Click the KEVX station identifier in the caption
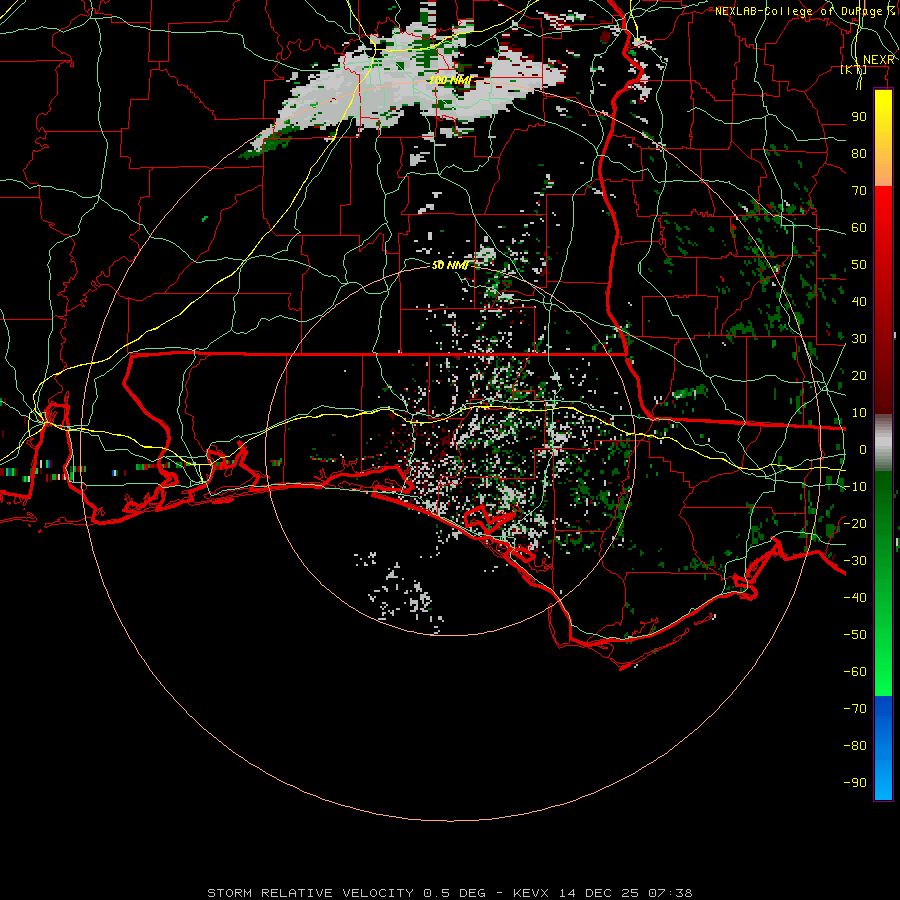The width and height of the screenshot is (900, 900). (x=531, y=893)
